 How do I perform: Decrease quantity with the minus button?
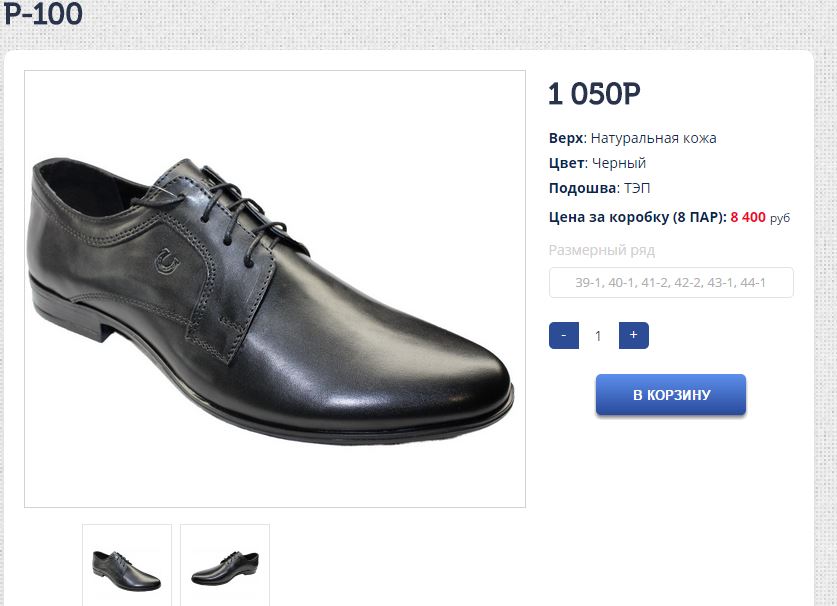click(x=564, y=336)
